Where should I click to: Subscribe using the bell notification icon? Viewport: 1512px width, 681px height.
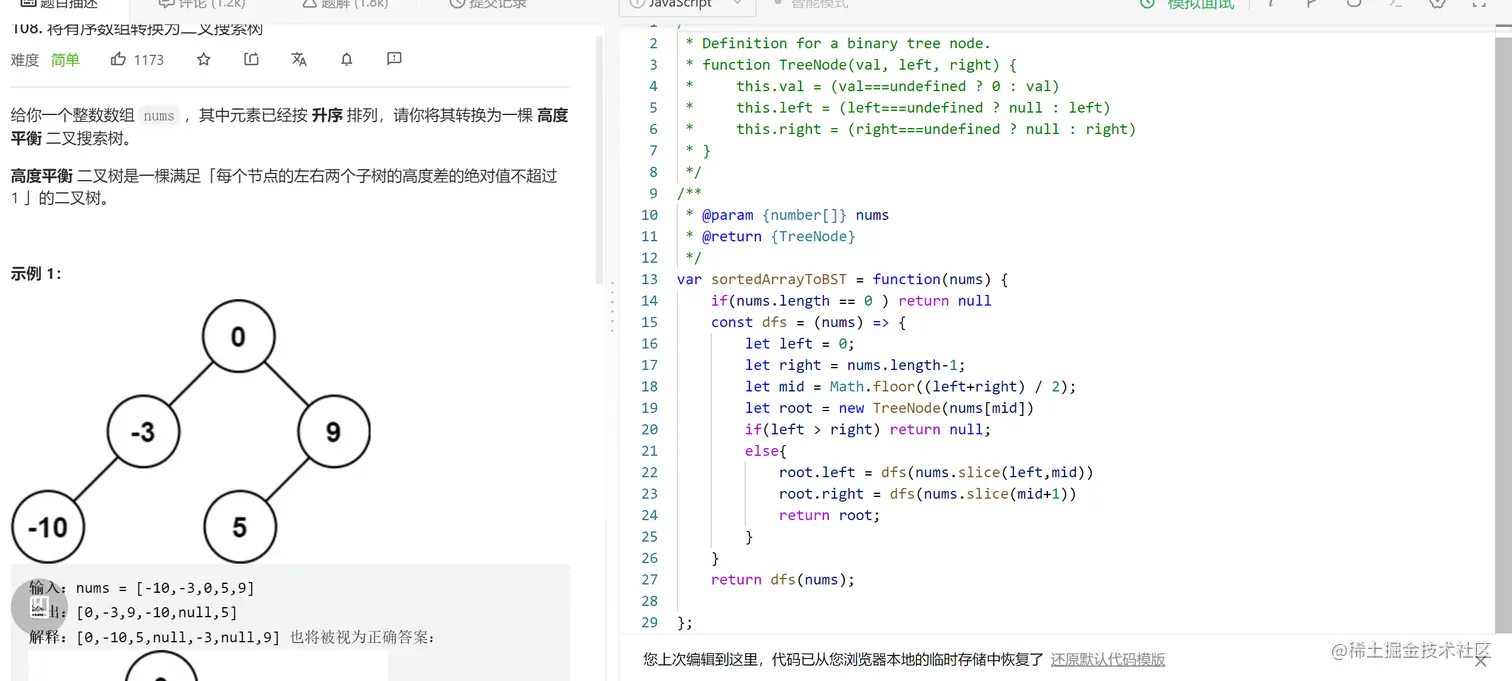pyautogui.click(x=347, y=60)
